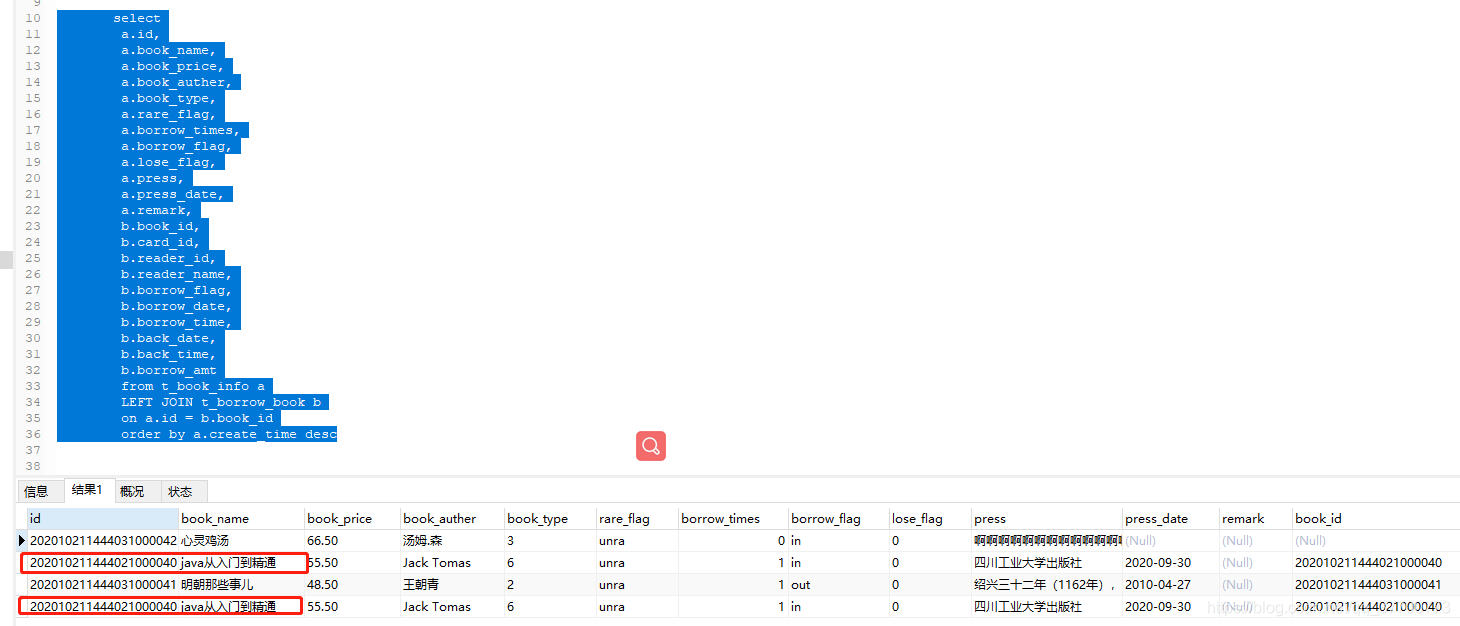
Task: Click the rare_flag column header
Action: tap(638, 519)
